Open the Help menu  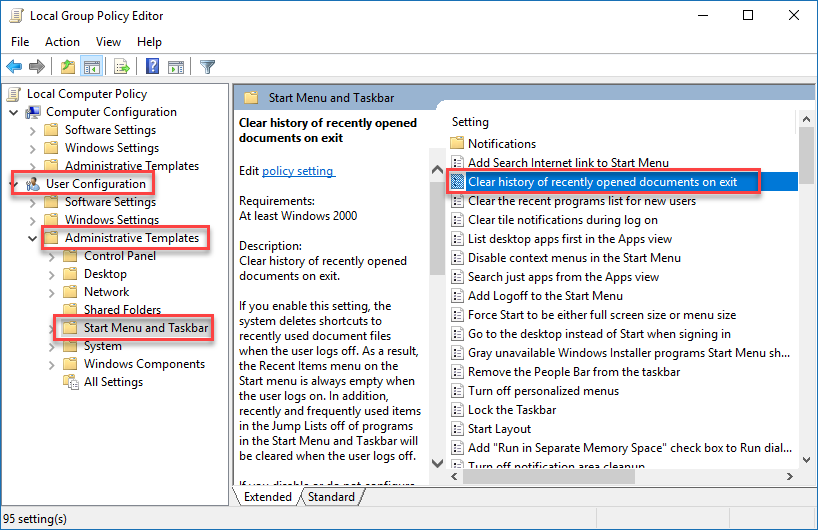[x=149, y=42]
